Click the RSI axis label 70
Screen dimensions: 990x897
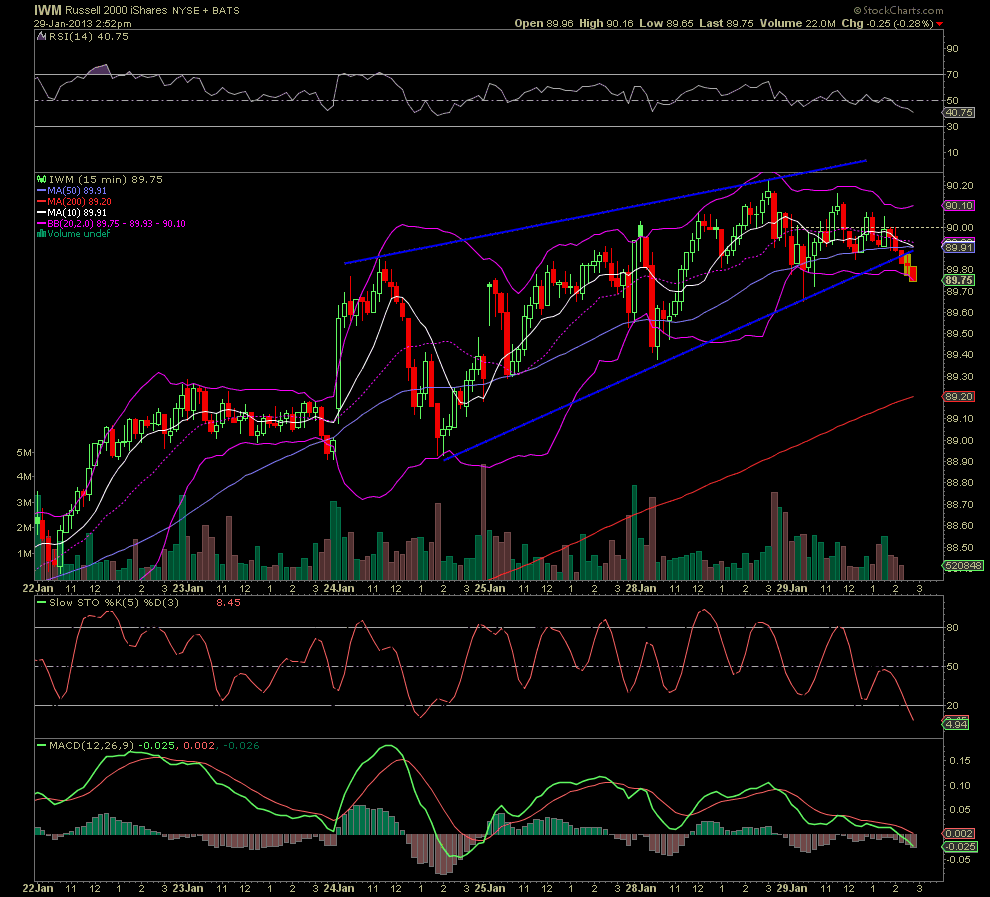[952, 74]
